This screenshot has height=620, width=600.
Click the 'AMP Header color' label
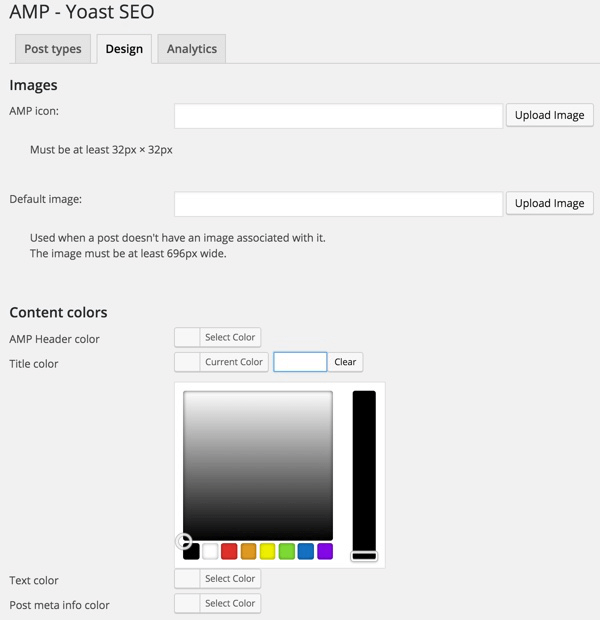pyautogui.click(x=54, y=339)
